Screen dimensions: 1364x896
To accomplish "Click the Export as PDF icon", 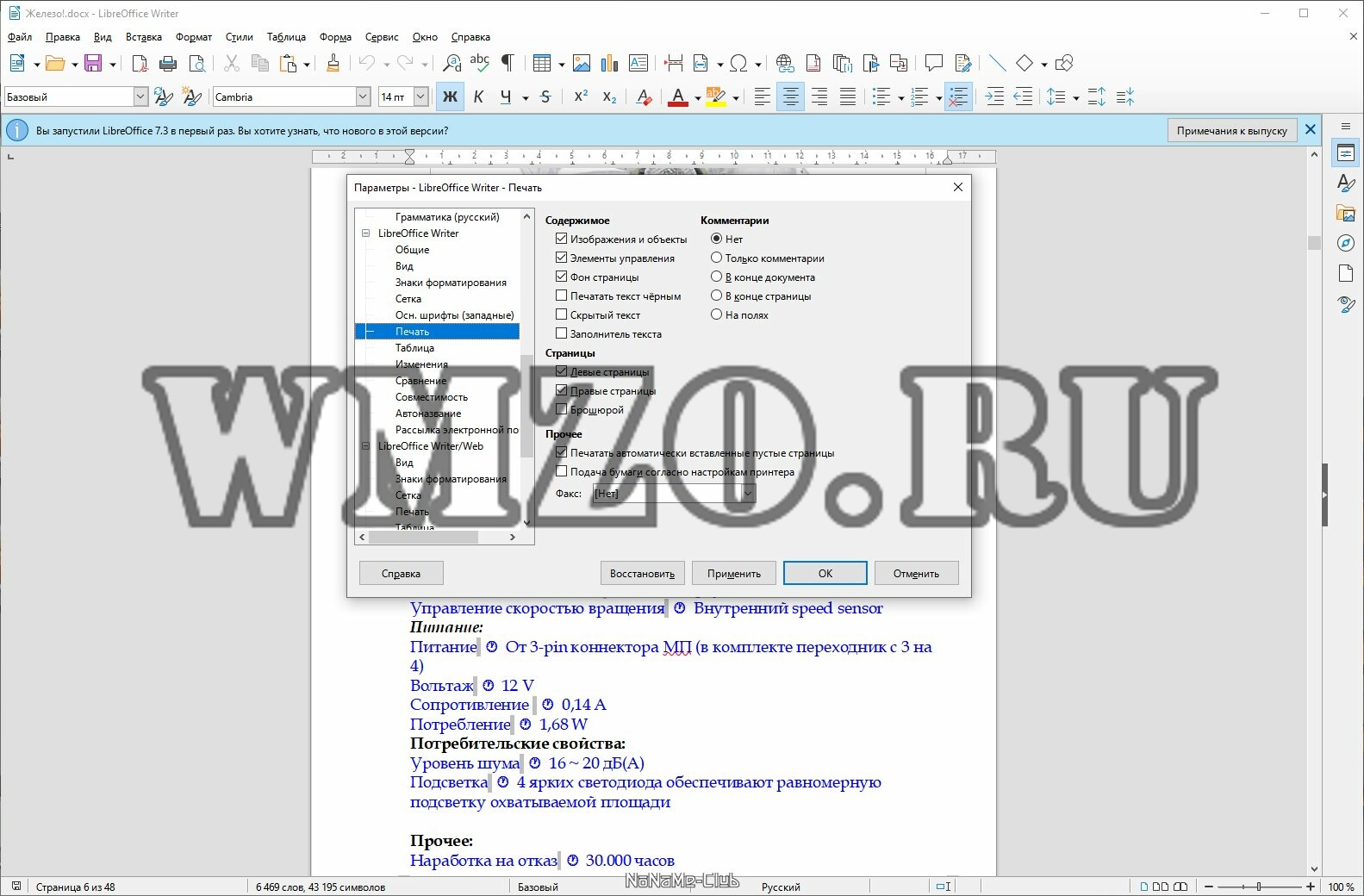I will coord(140,63).
